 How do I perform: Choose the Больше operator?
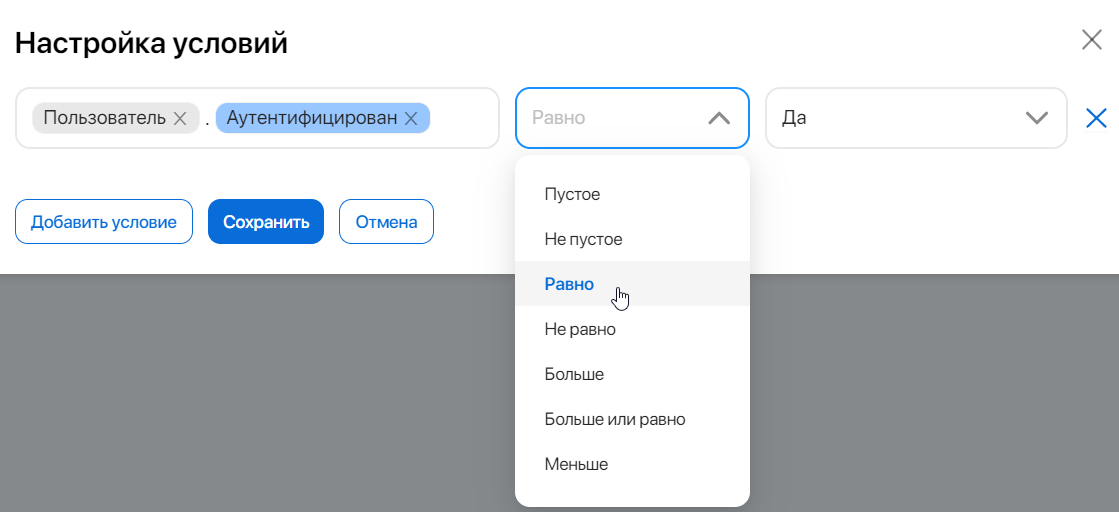(x=574, y=374)
